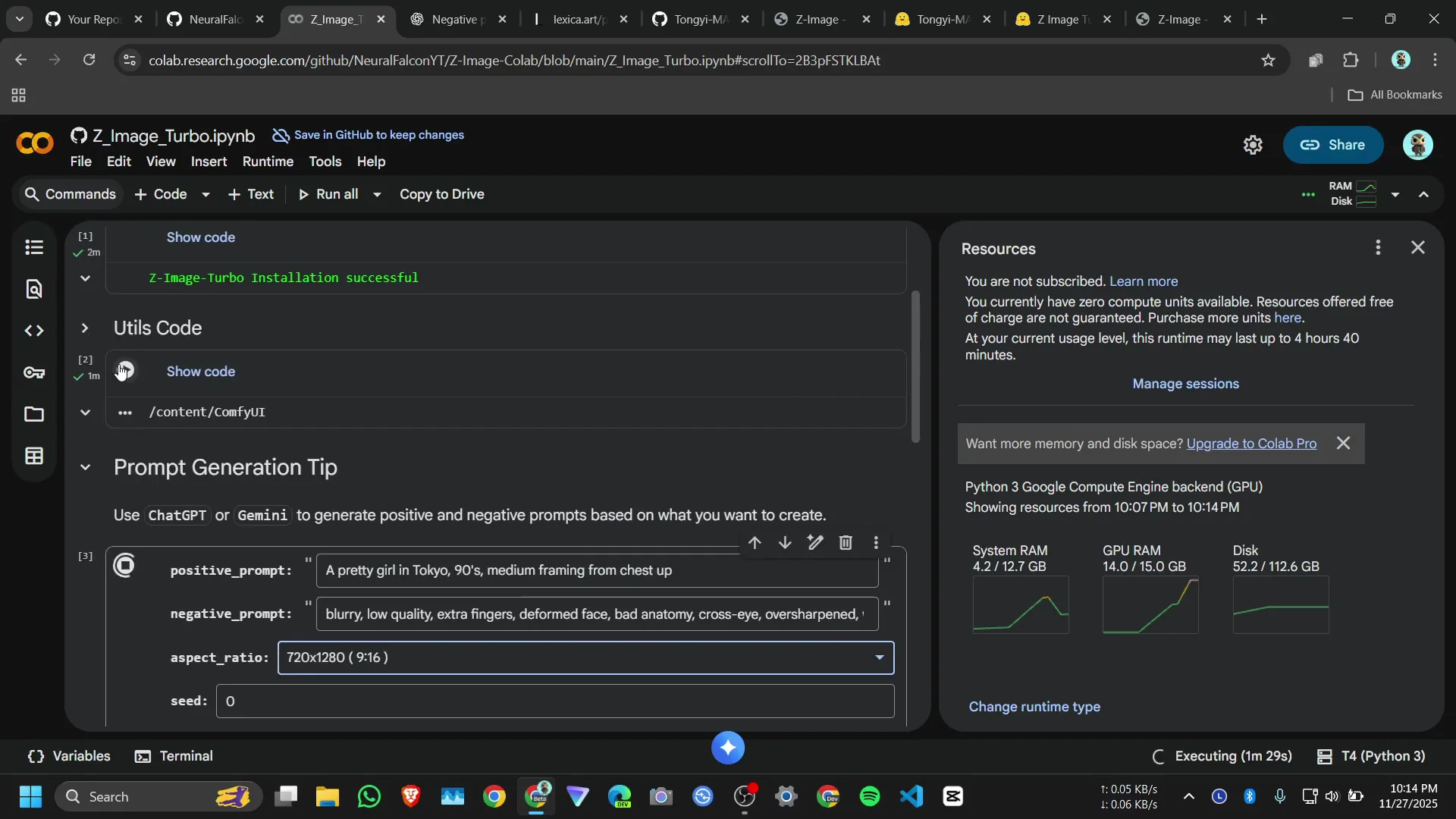Open the Run all dropdown arrow

(377, 195)
